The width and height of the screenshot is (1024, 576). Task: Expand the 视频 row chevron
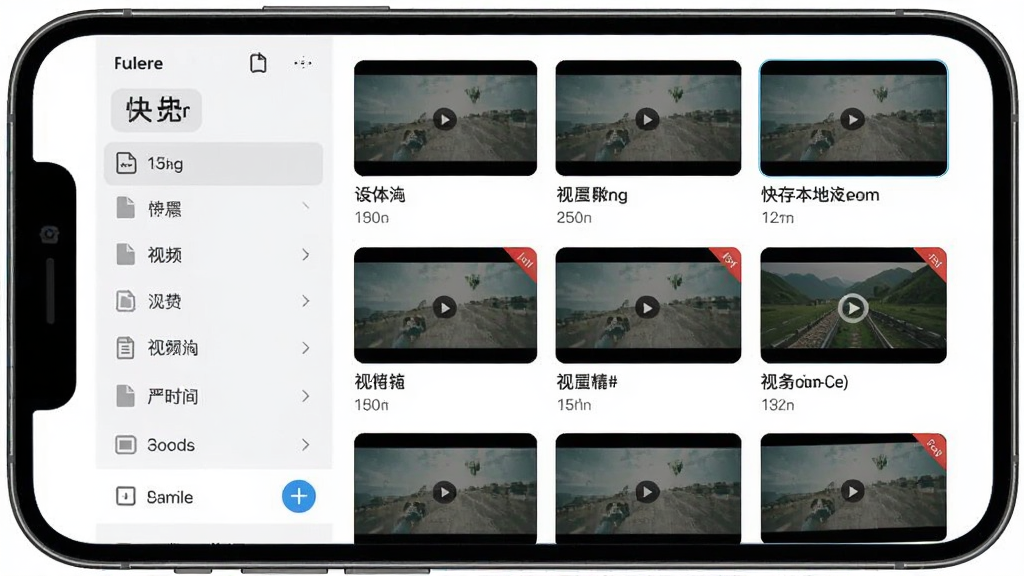tap(306, 254)
